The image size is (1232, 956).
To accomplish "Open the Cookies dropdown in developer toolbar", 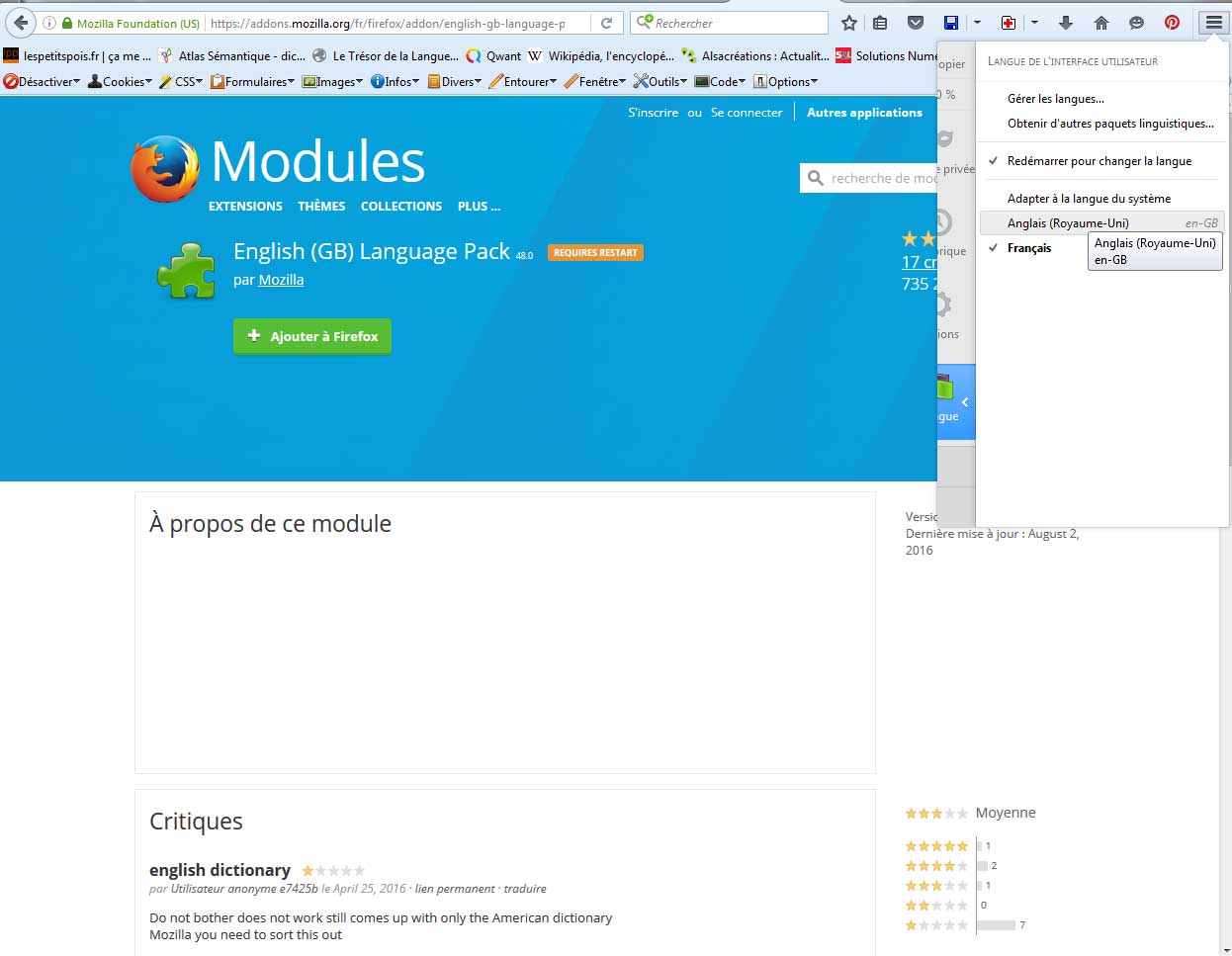I will point(122,82).
